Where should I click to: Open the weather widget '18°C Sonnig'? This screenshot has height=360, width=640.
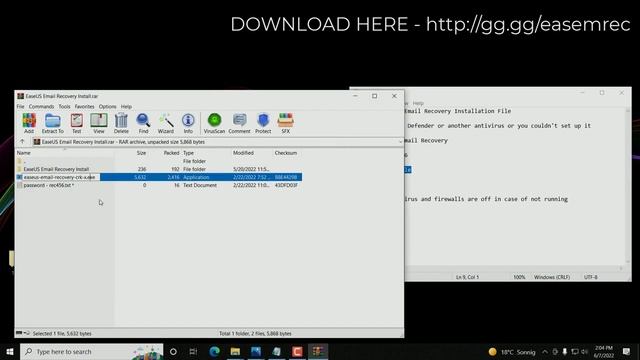click(x=512, y=352)
